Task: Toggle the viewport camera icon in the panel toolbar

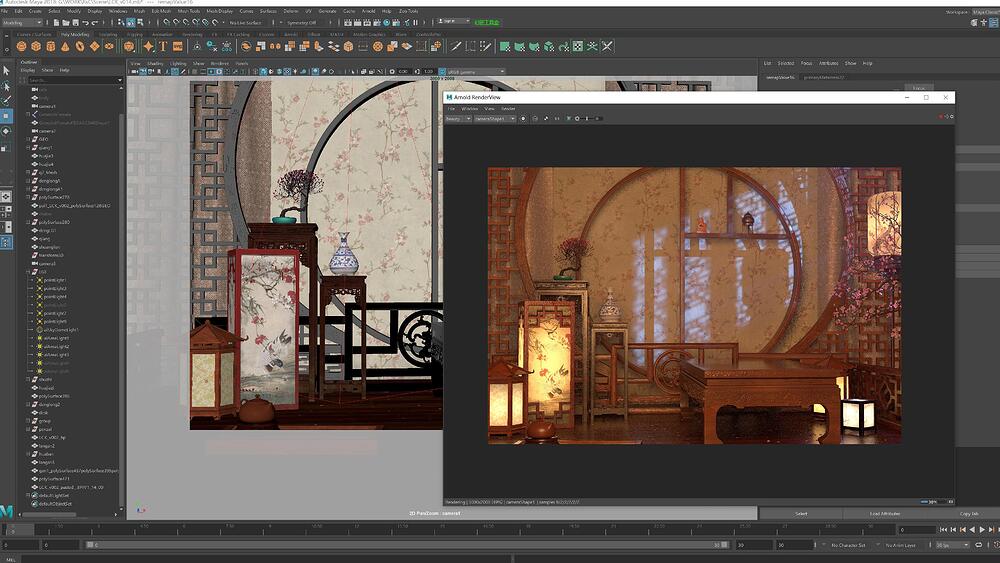Action: coord(134,72)
